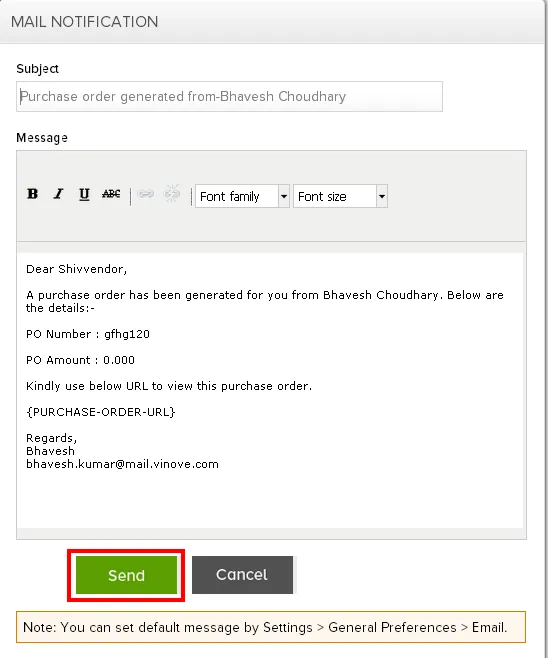
Task: Toggle underline formatting
Action: pyautogui.click(x=84, y=194)
